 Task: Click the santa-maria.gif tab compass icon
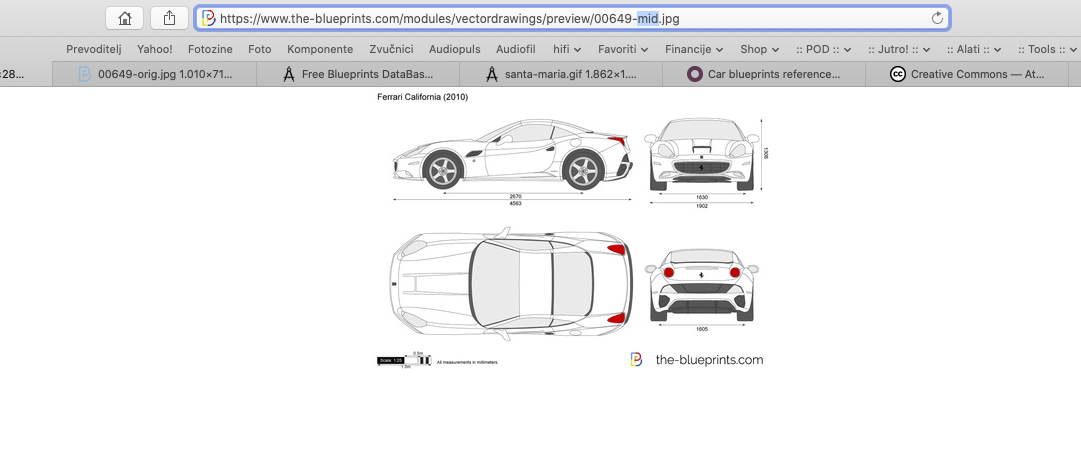pos(492,74)
